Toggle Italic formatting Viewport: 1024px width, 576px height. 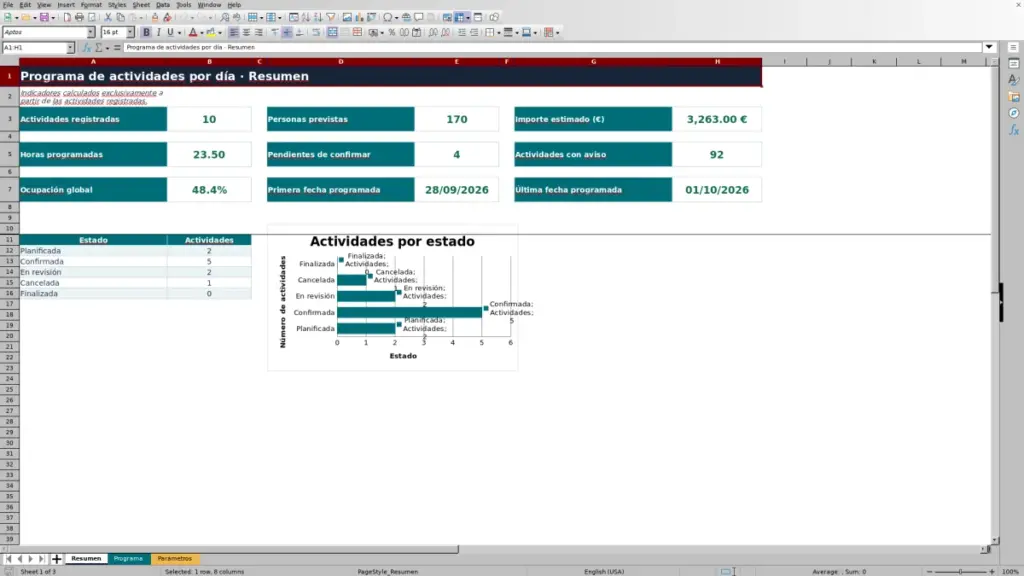tap(159, 33)
